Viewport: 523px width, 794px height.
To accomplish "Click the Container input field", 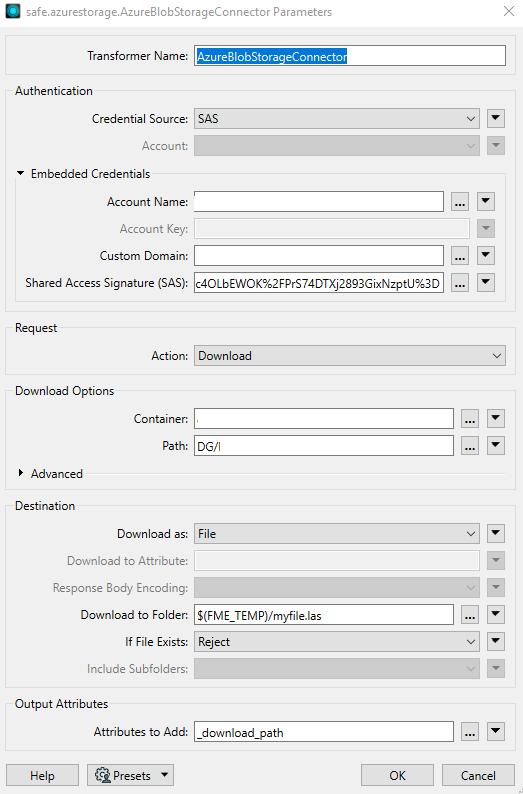I will [x=324, y=419].
